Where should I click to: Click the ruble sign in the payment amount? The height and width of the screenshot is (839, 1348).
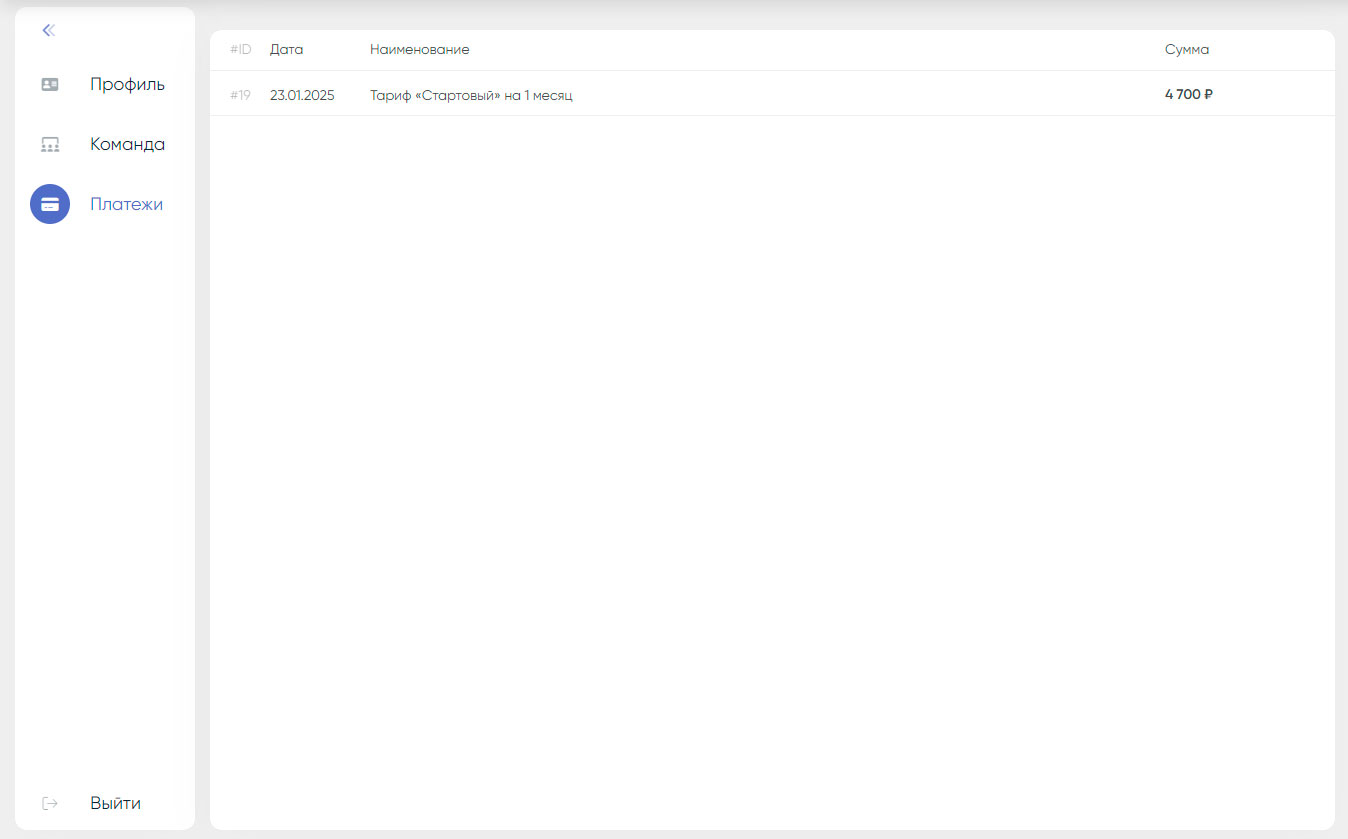click(x=1208, y=95)
